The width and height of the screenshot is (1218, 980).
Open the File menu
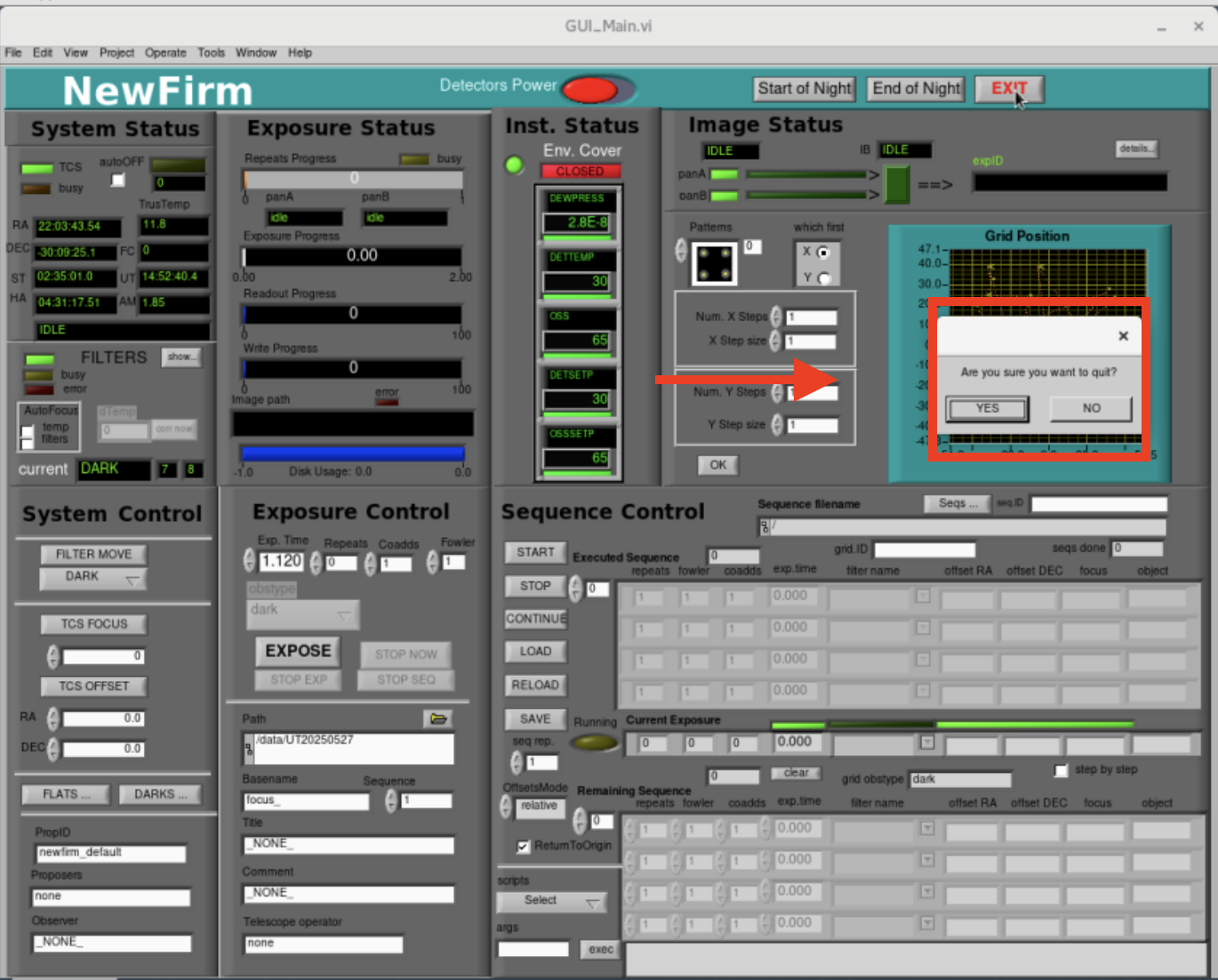pos(13,52)
